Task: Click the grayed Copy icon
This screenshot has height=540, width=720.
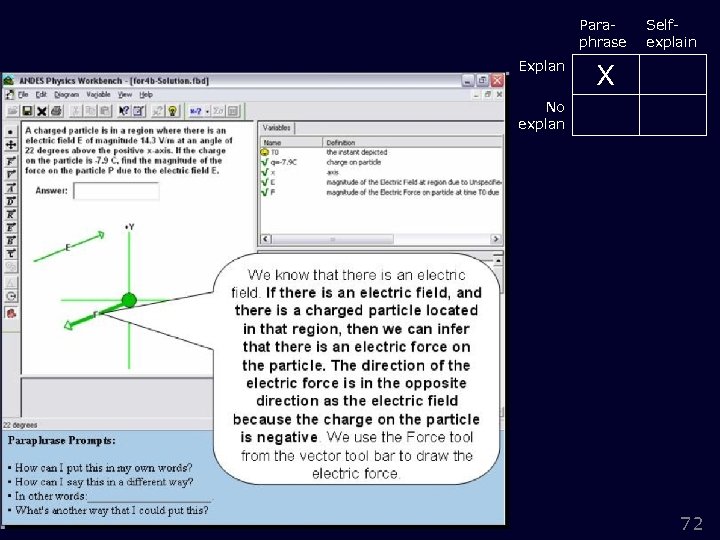Action: click(x=90, y=111)
